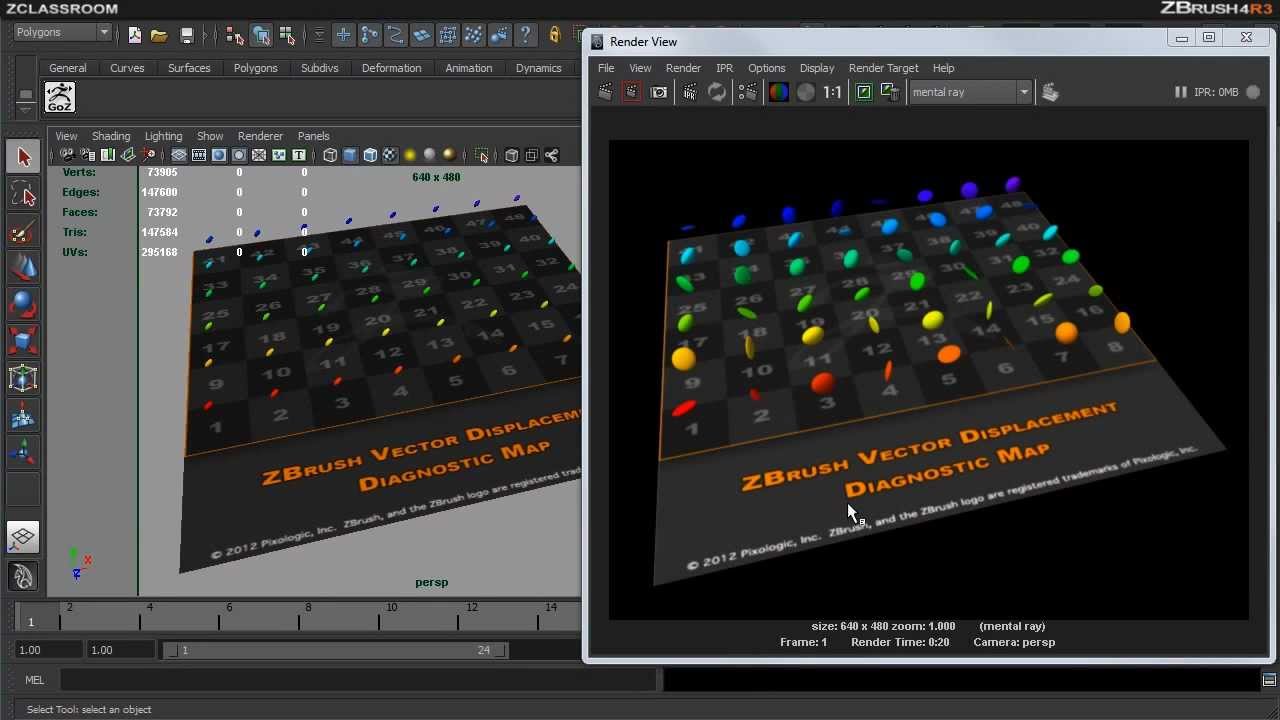Viewport: 1280px width, 720px height.
Task: Redo previous render in Render View
Action: tap(606, 92)
